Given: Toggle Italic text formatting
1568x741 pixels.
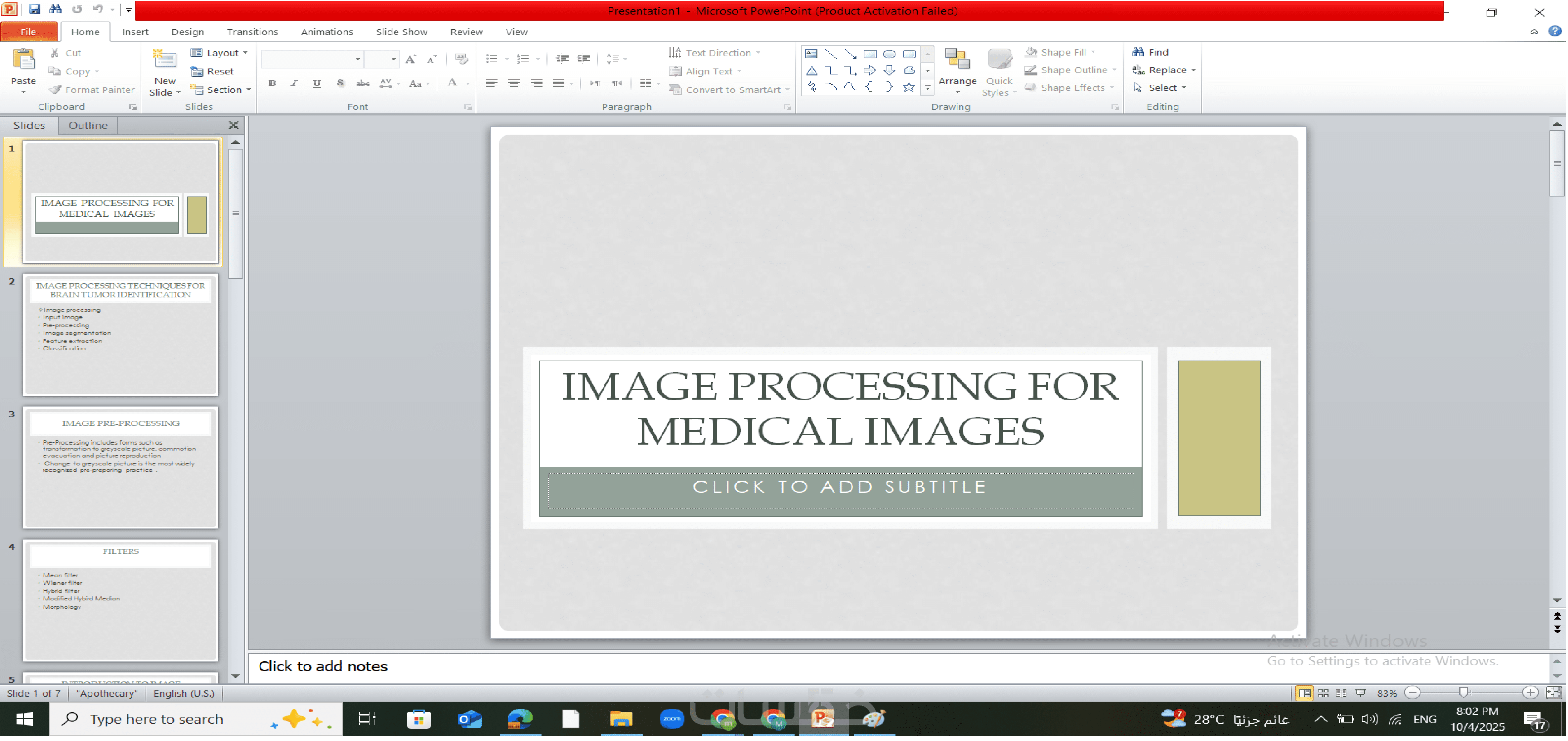Looking at the screenshot, I should click(x=294, y=83).
